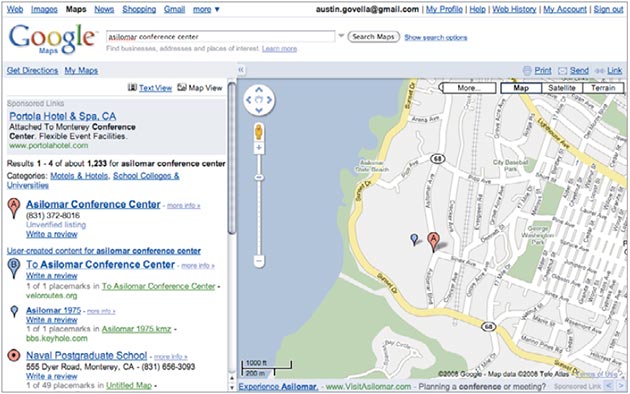This screenshot has height=394, width=630.
Task: Click the small blue marker on map
Action: pos(414,240)
